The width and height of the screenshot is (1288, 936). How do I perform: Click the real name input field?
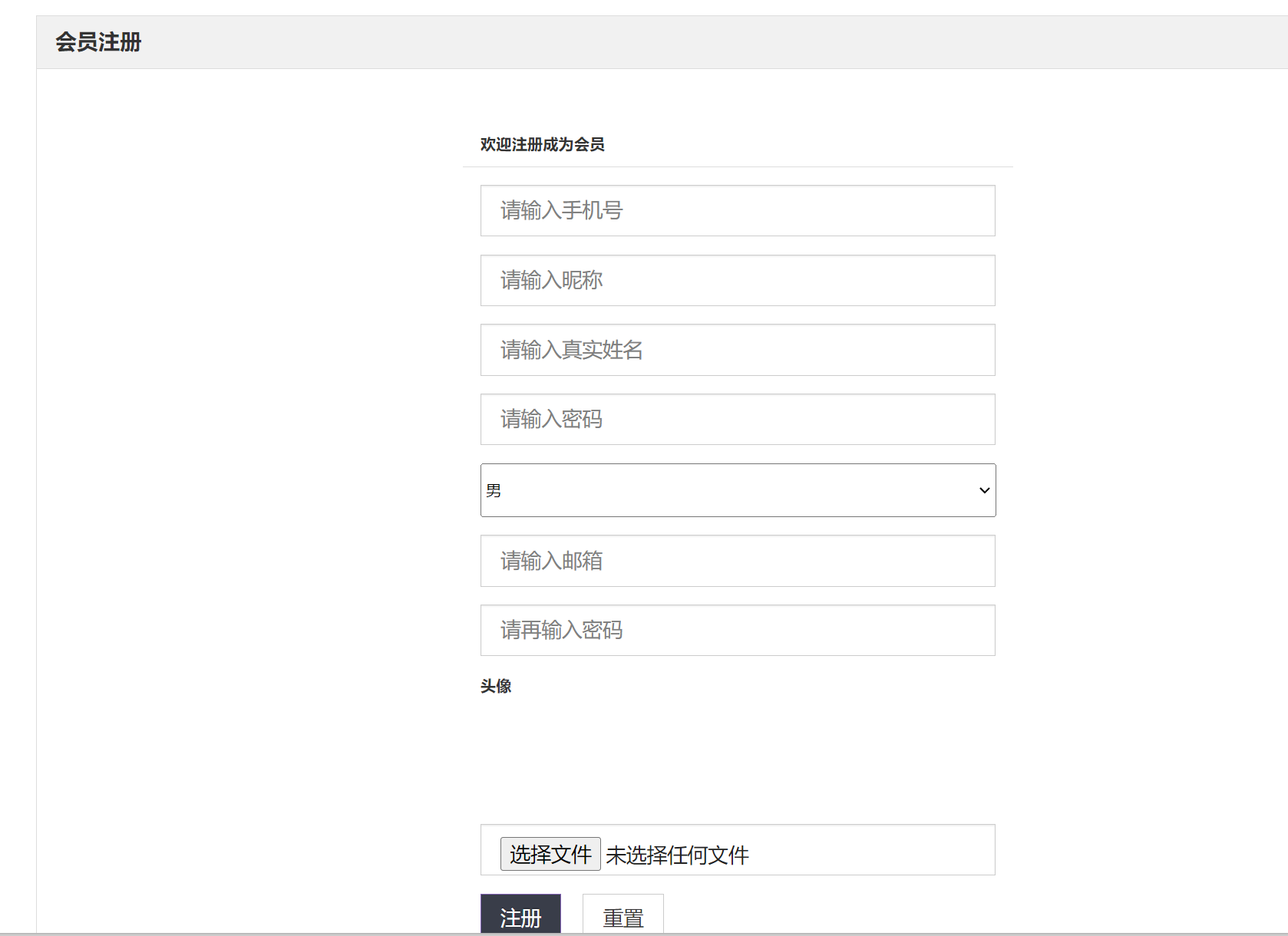click(737, 350)
